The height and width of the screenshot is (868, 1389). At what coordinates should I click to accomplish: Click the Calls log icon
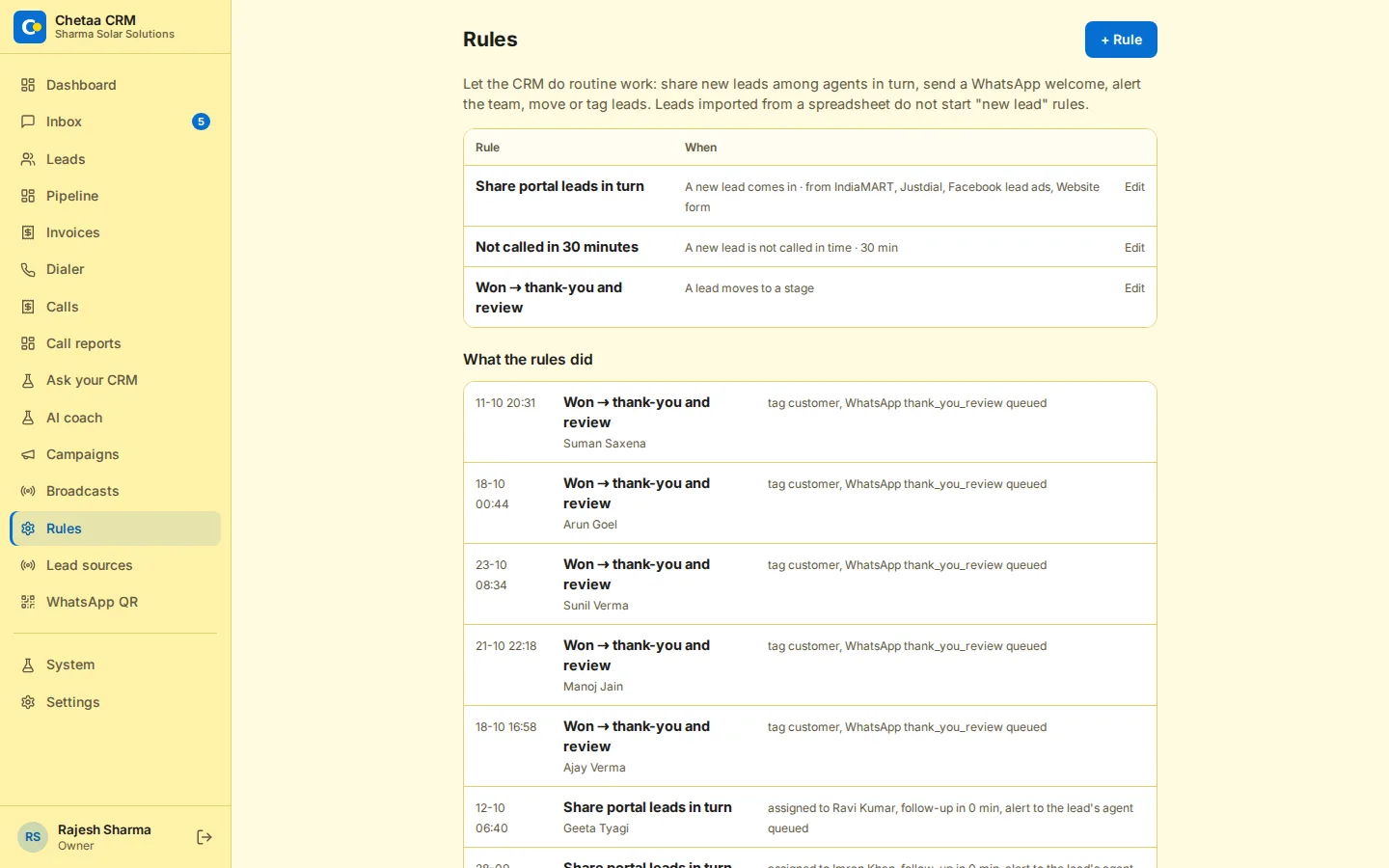click(x=28, y=307)
